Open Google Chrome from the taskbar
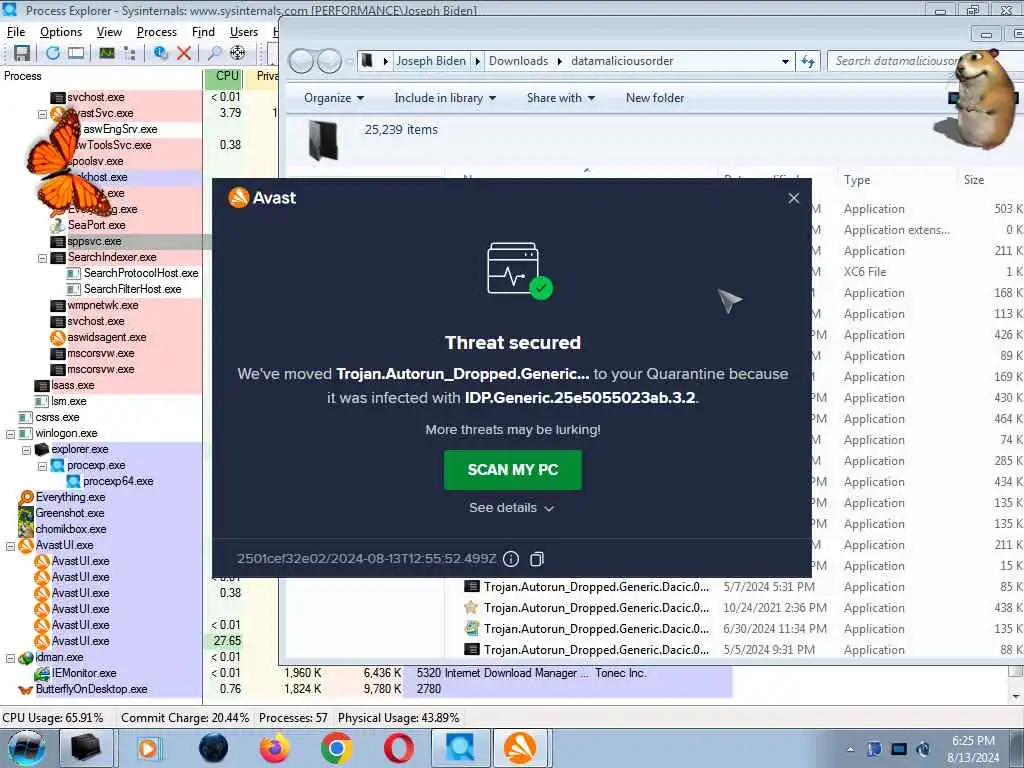The width and height of the screenshot is (1024, 768). pyautogui.click(x=336, y=748)
